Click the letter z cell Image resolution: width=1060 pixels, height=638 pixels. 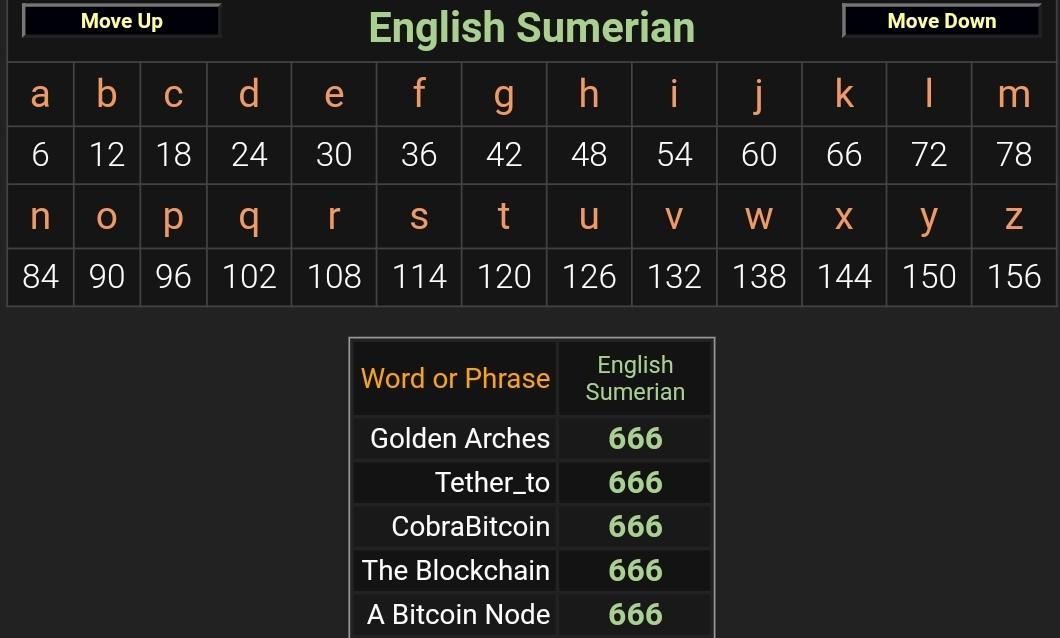point(1013,217)
